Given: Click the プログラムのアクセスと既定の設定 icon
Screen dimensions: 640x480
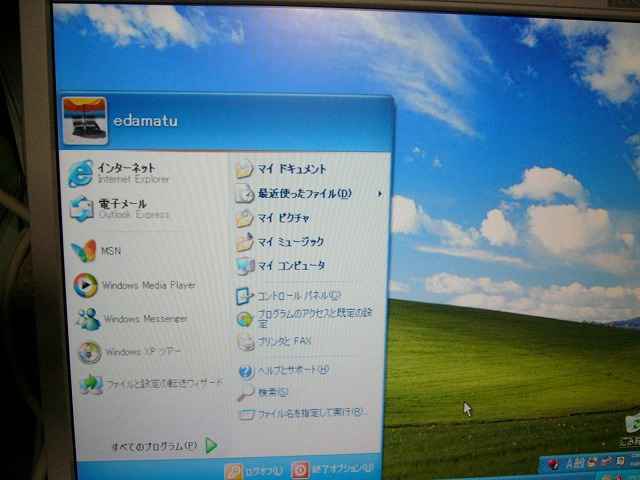Looking at the screenshot, I should click(245, 319).
